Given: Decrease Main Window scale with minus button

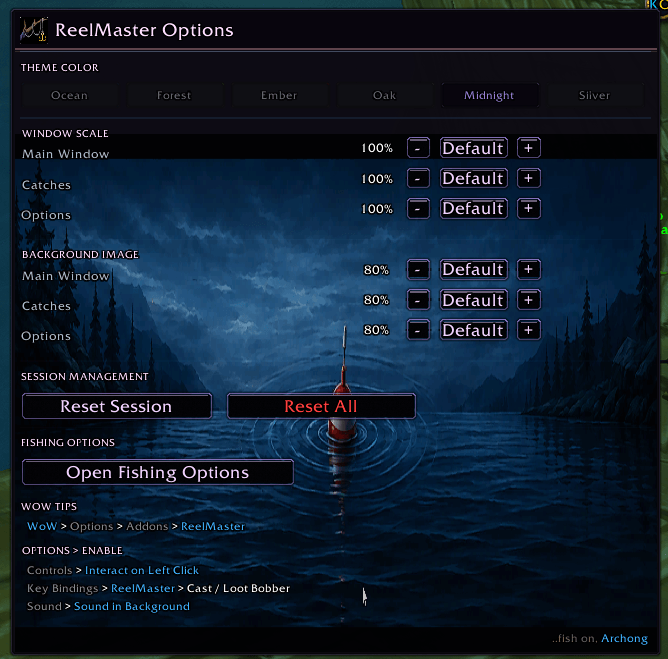Looking at the screenshot, I should (x=418, y=148).
